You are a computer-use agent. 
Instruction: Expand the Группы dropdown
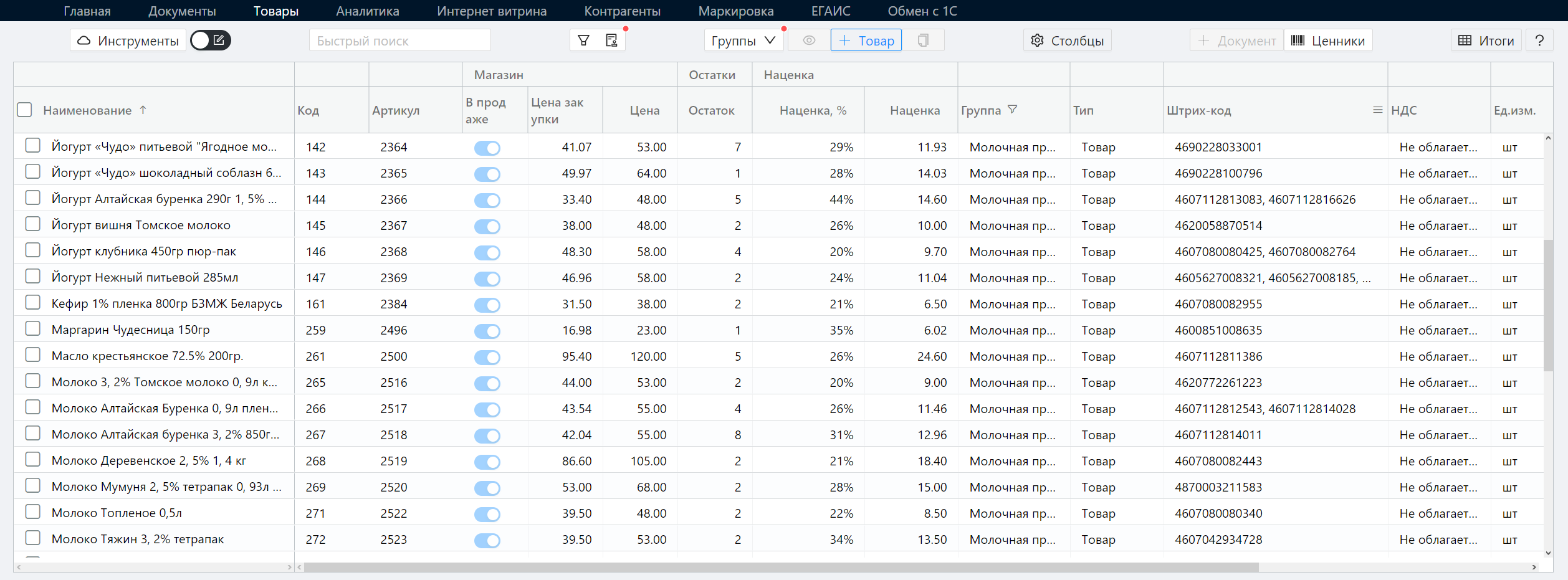coord(743,40)
